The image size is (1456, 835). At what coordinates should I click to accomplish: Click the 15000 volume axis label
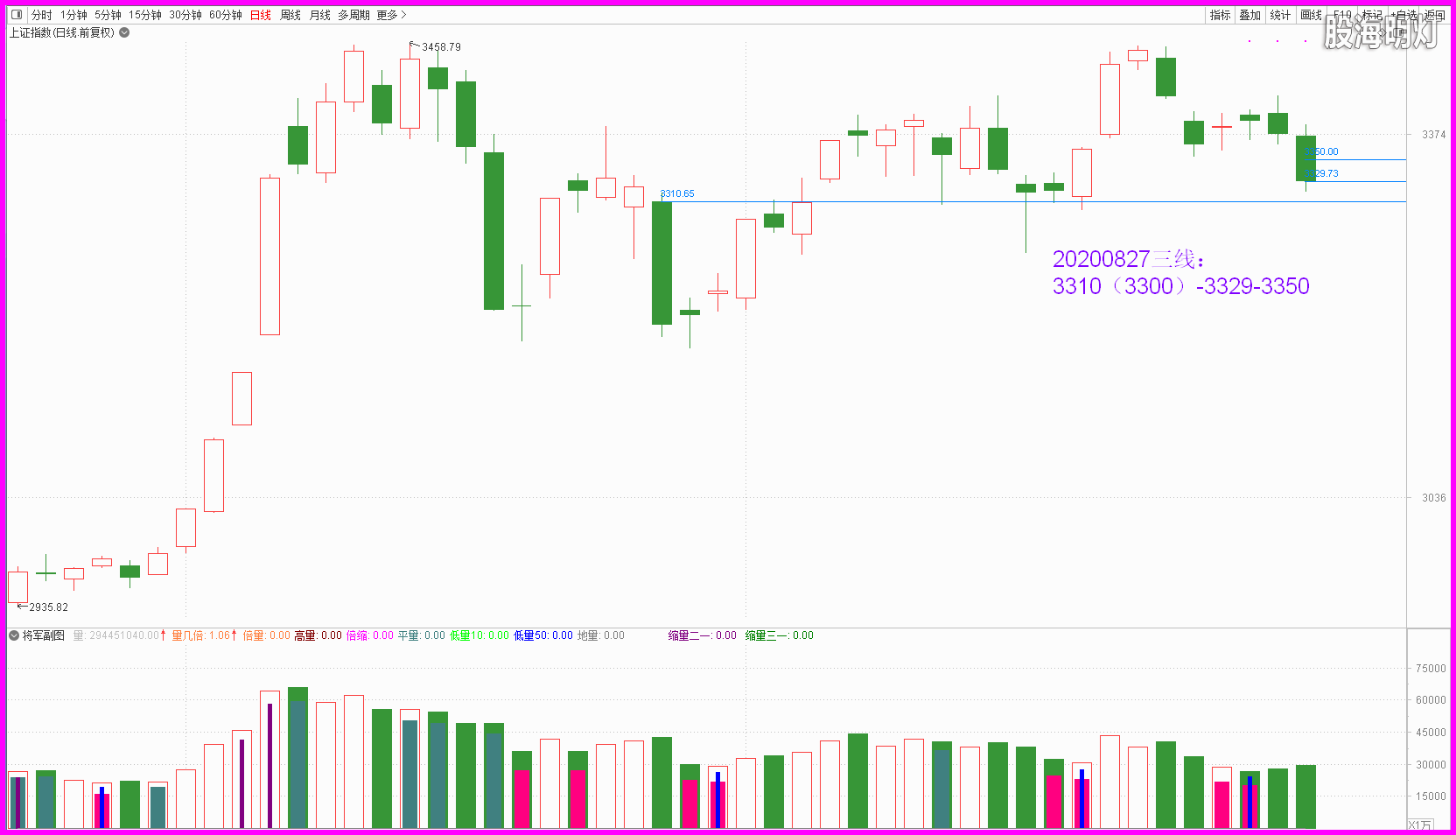[x=1431, y=796]
